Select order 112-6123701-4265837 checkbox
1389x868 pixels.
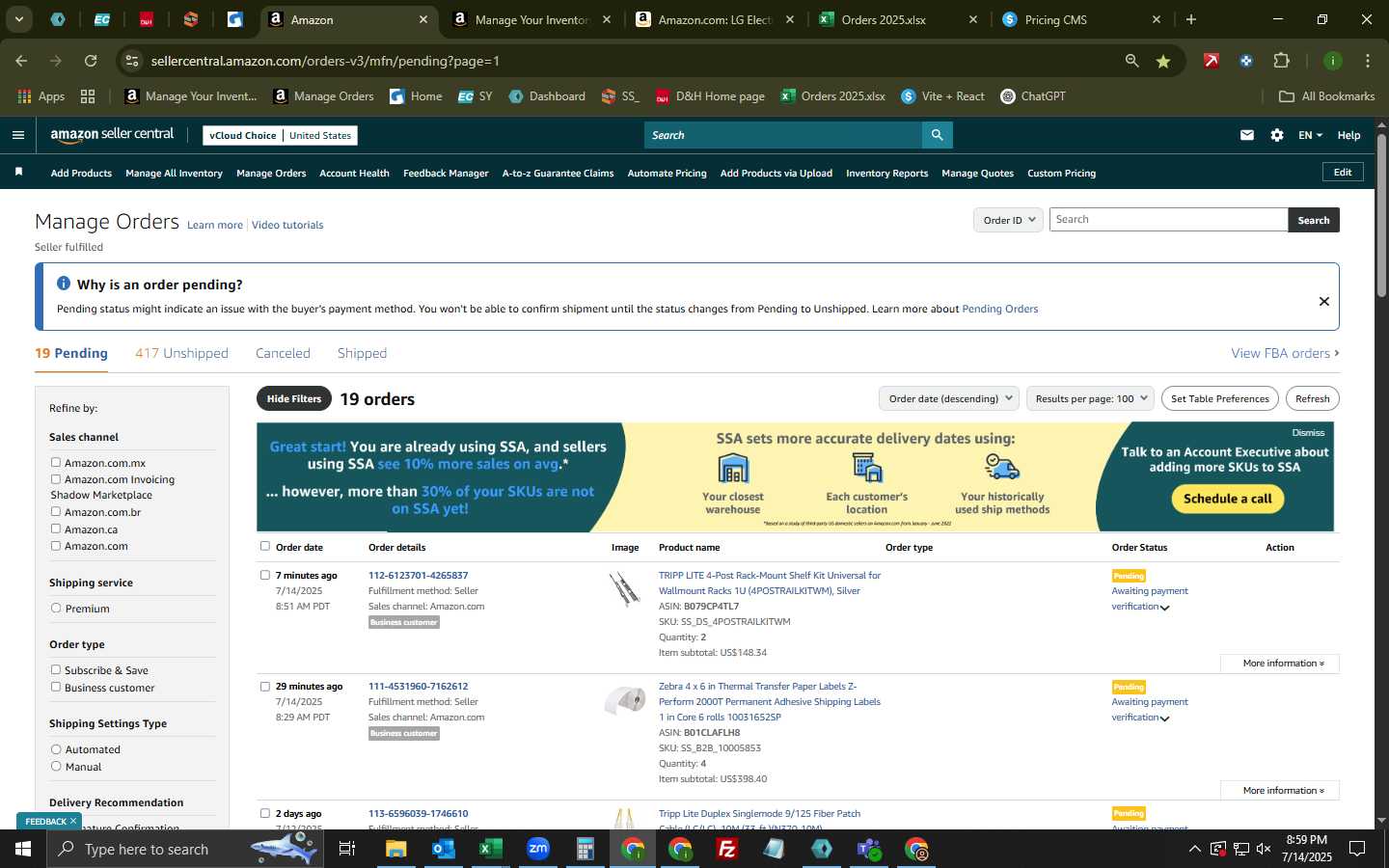tap(265, 575)
